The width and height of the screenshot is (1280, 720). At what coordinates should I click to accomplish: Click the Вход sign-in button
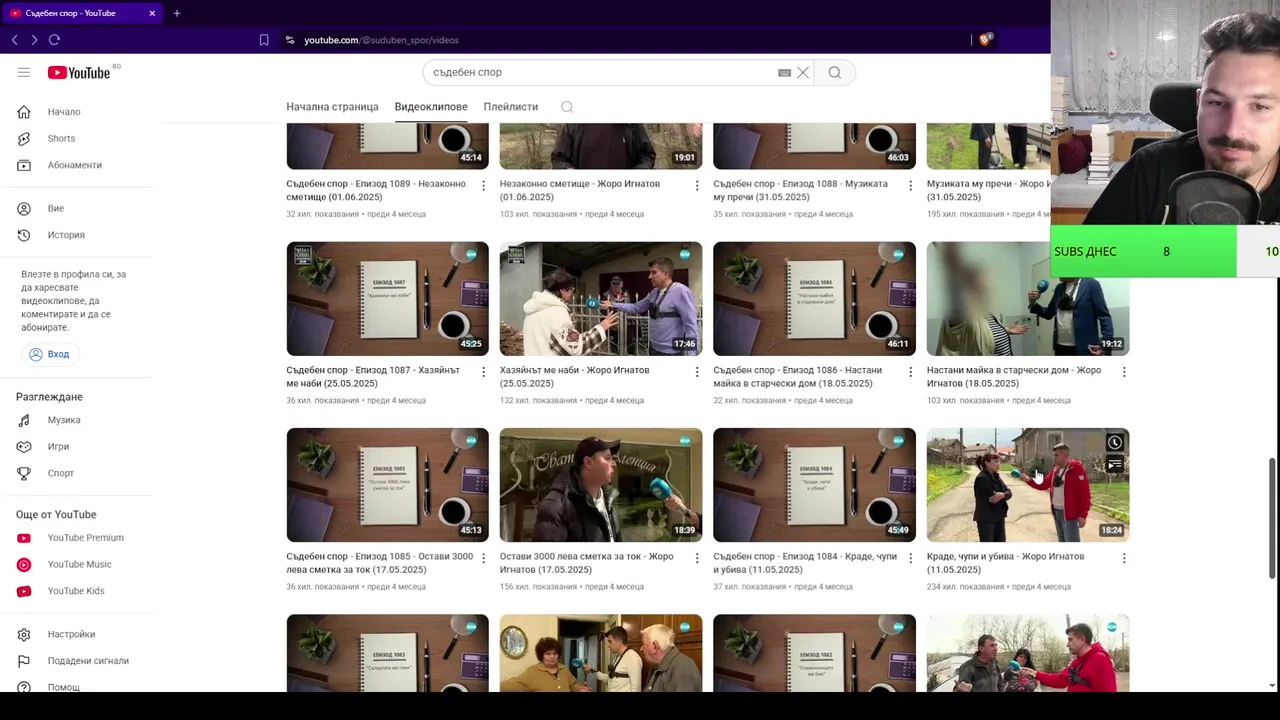coord(50,354)
